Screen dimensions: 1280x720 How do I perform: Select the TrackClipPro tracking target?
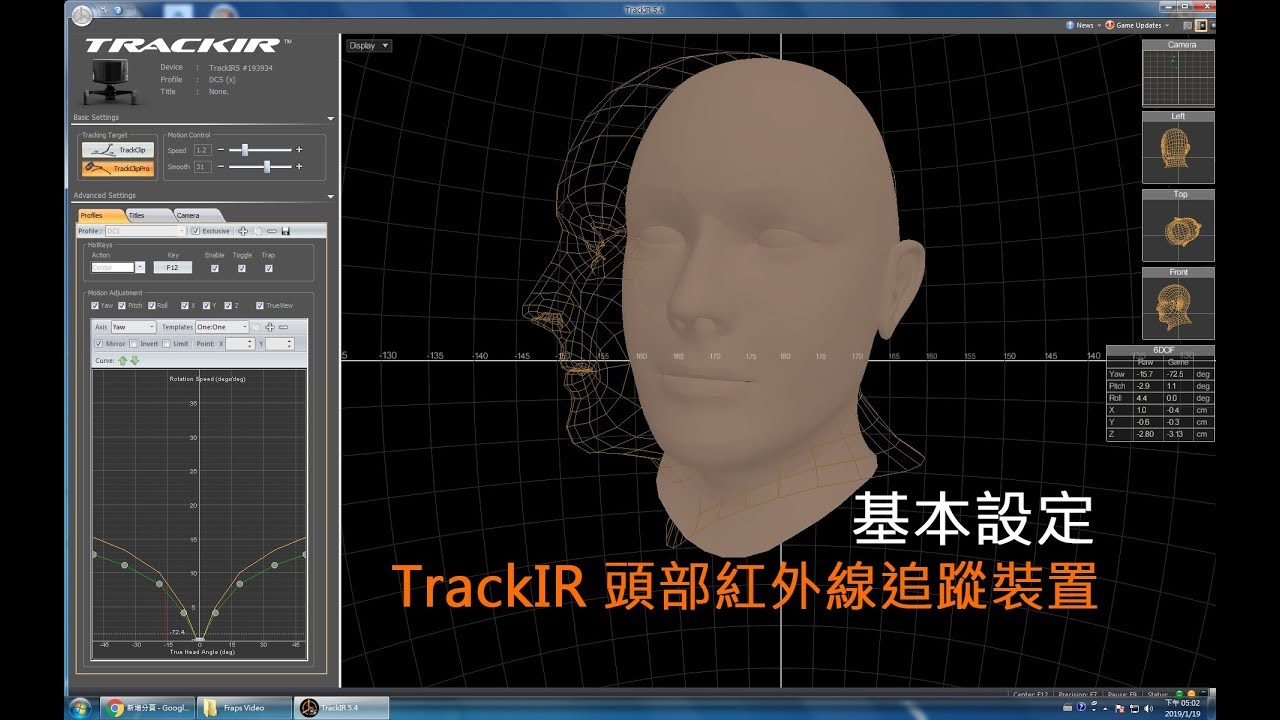tap(117, 168)
